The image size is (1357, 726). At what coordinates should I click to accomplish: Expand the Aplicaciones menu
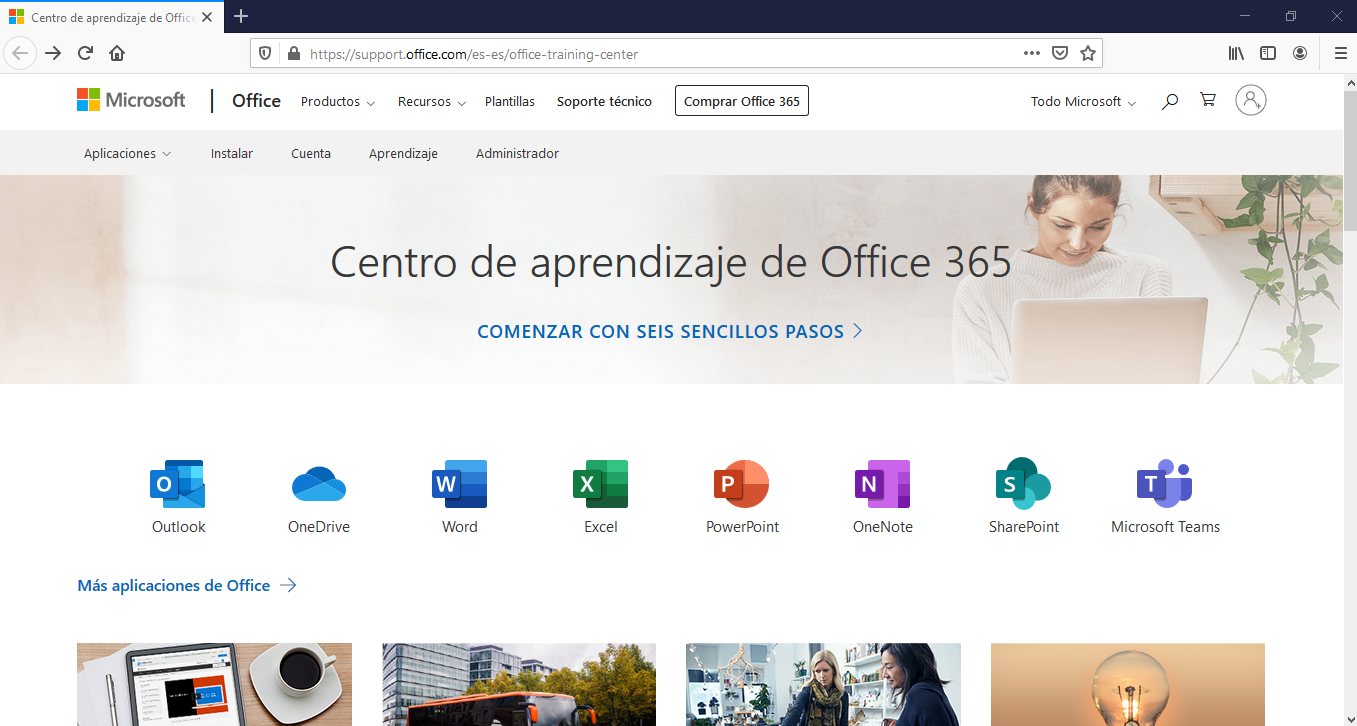pyautogui.click(x=127, y=153)
